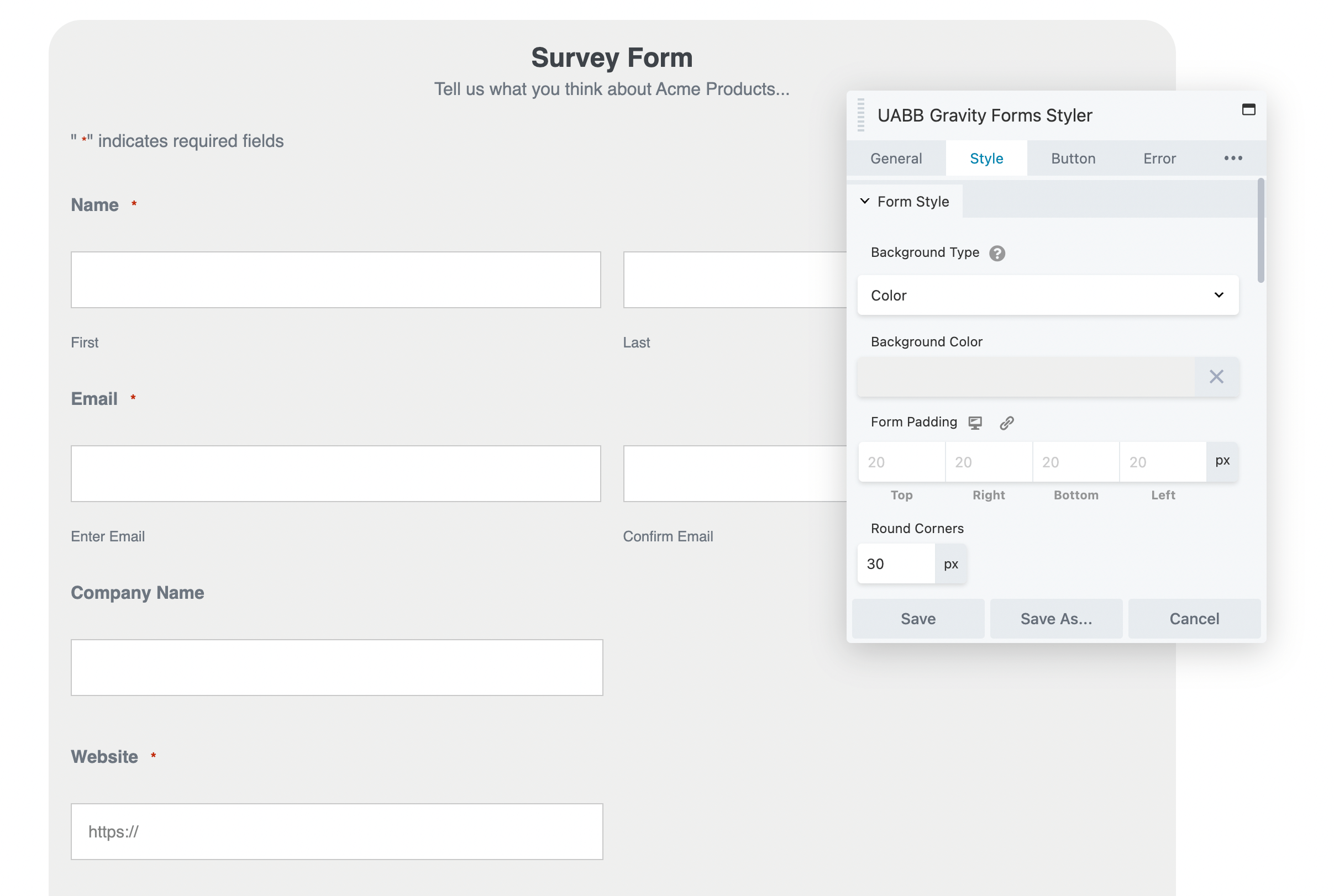This screenshot has width=1334, height=896.
Task: Switch to the Button tab
Action: (x=1073, y=159)
